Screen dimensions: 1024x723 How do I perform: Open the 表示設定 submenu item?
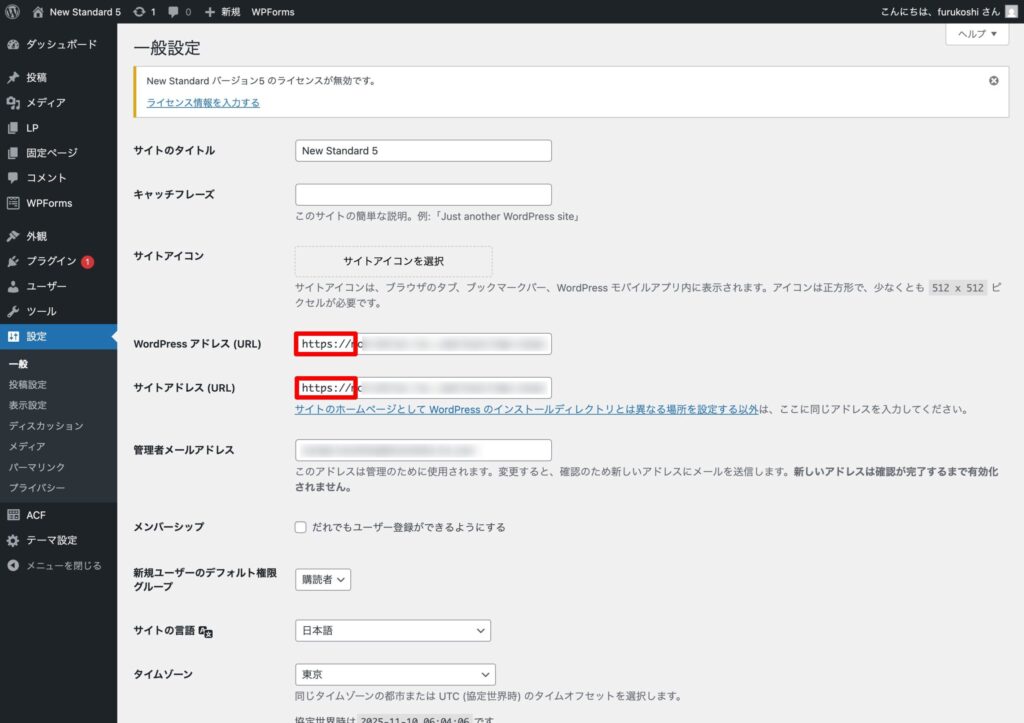coord(27,405)
